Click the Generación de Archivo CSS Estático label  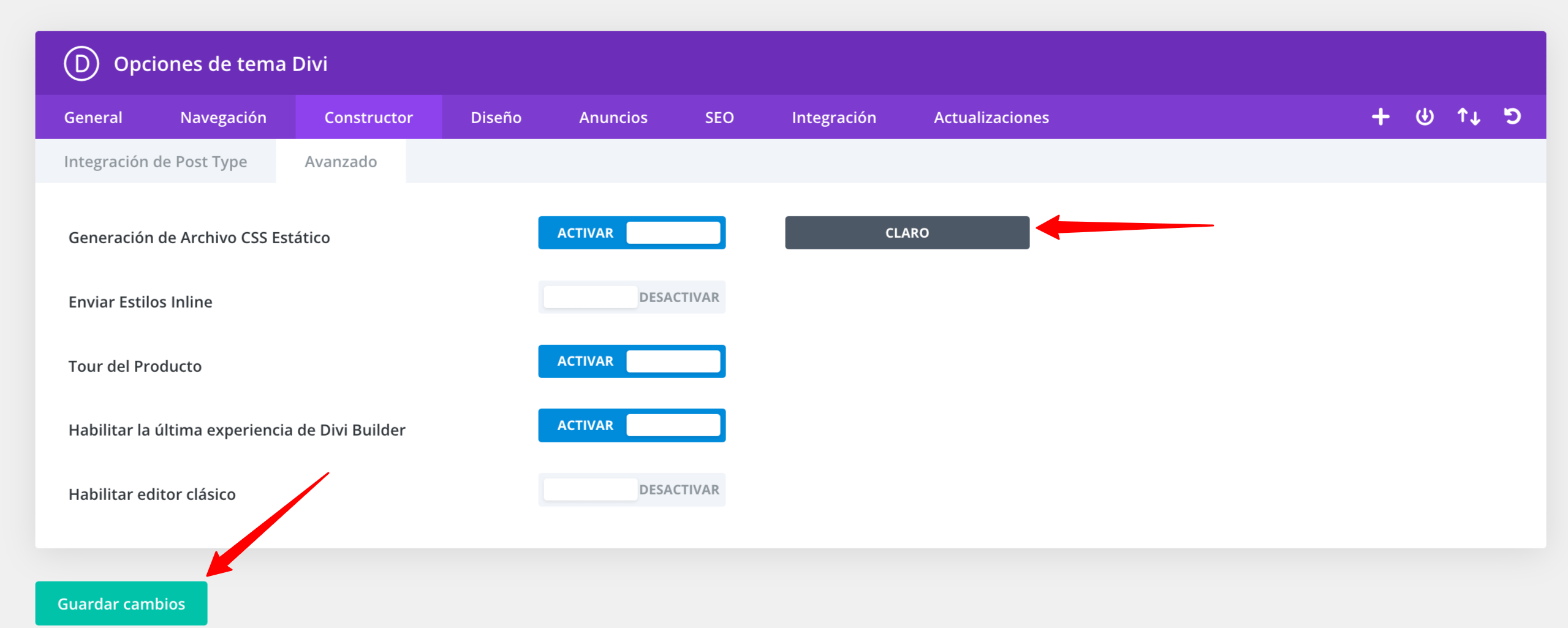coord(199,238)
